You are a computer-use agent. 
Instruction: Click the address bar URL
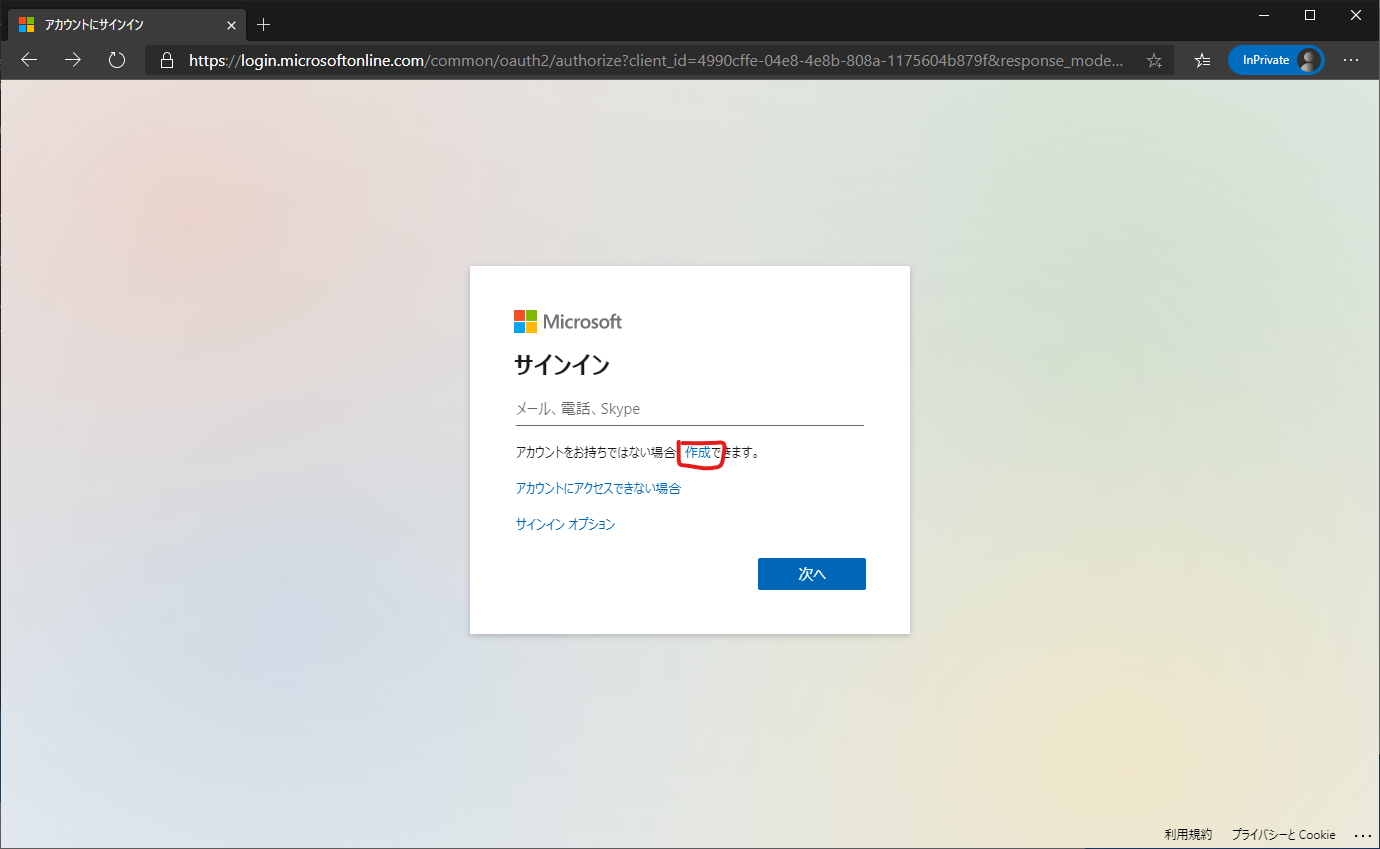point(656,60)
